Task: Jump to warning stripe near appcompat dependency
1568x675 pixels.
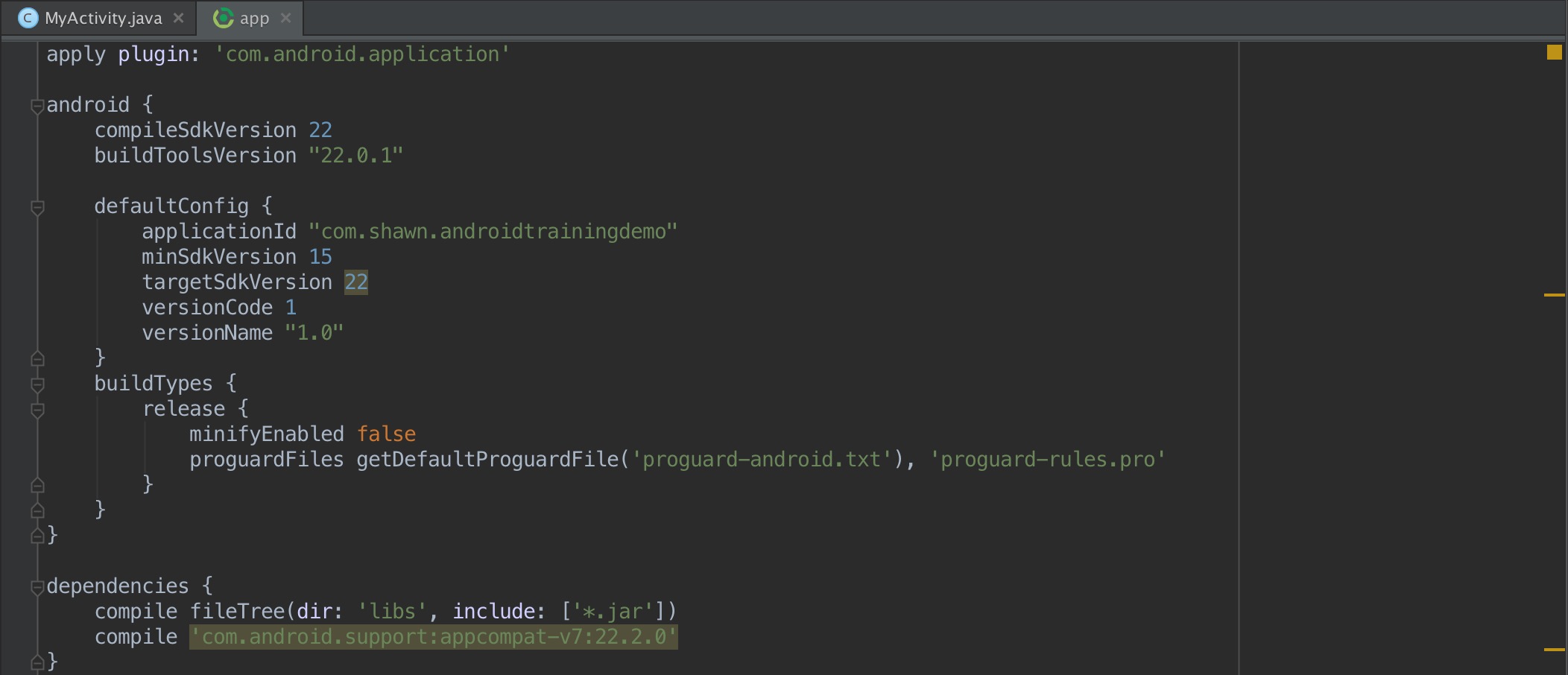Action: click(x=1554, y=650)
